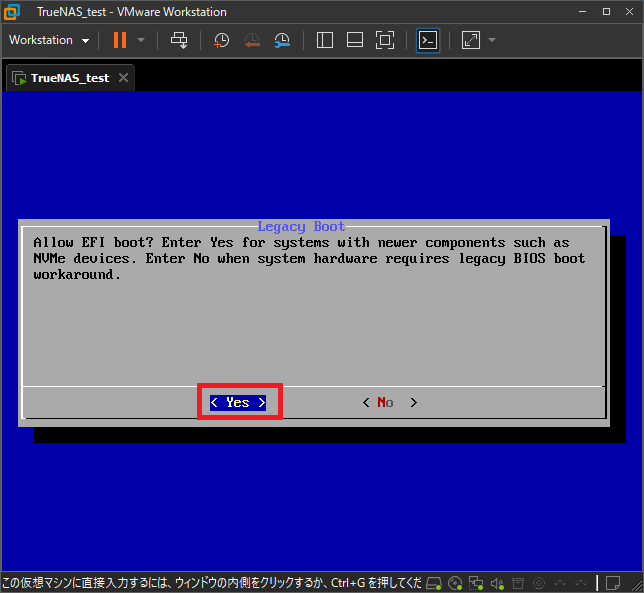Open the message log note icon
Screen dimensions: 644x593
pos(613,583)
